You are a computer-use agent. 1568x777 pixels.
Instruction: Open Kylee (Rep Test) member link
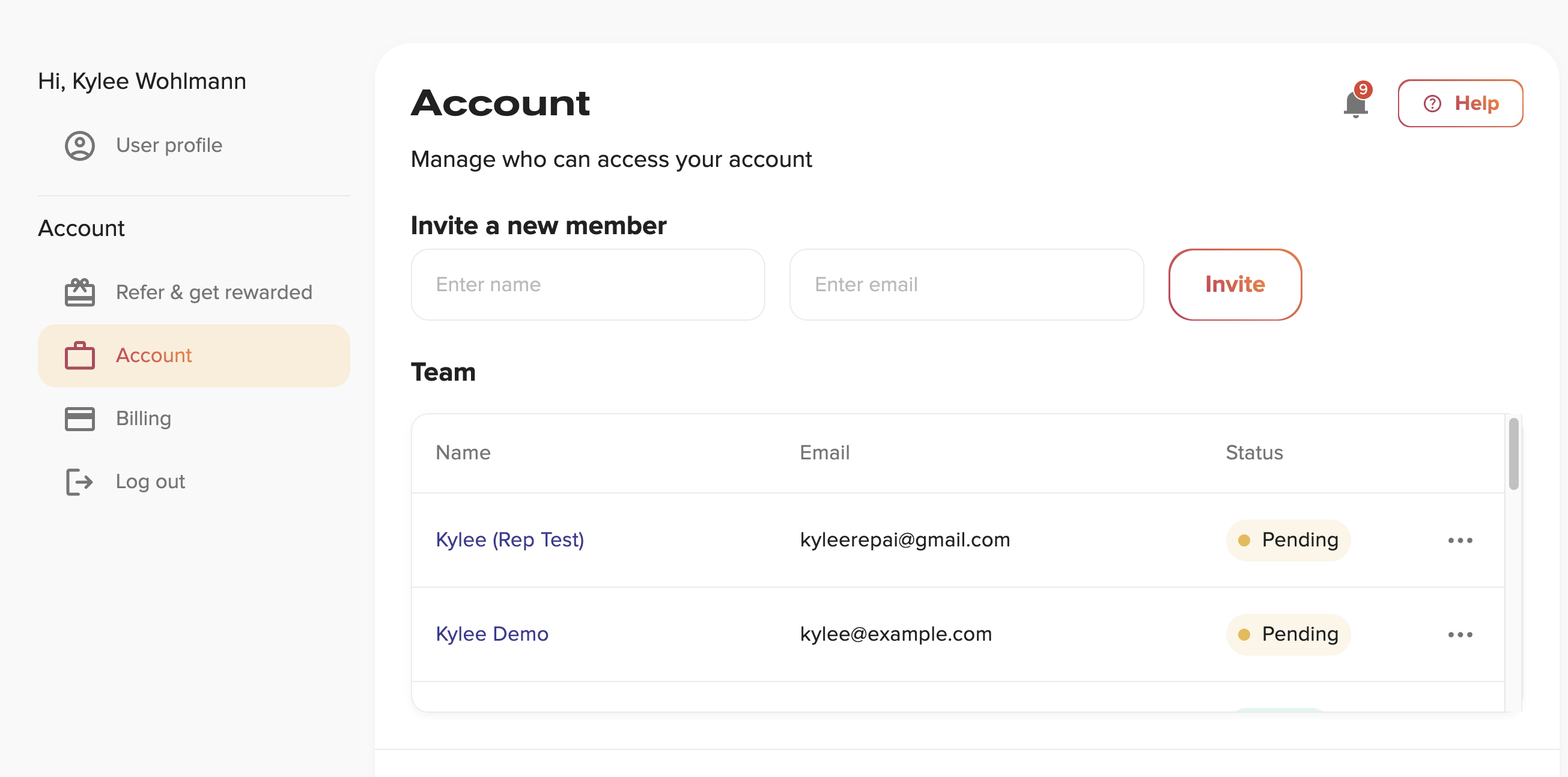509,540
